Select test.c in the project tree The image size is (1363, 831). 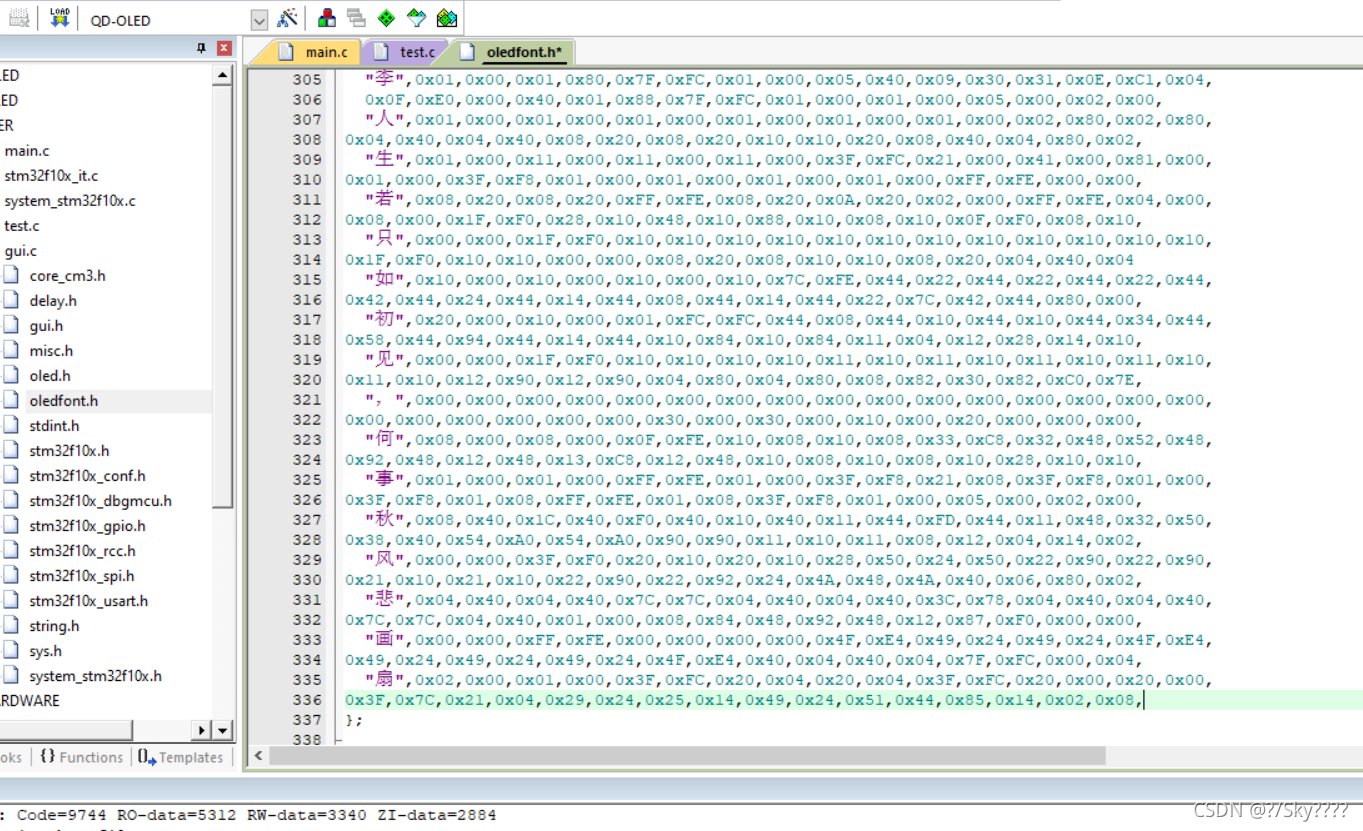22,225
